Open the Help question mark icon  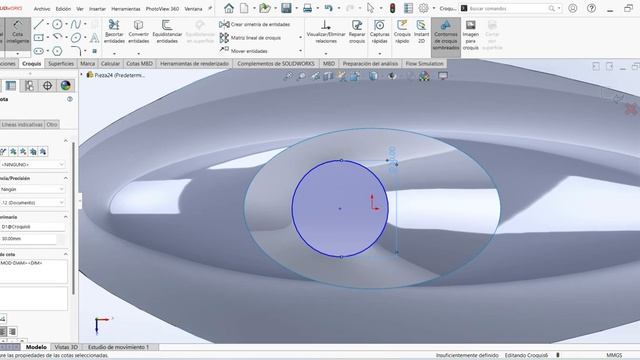[591, 8]
